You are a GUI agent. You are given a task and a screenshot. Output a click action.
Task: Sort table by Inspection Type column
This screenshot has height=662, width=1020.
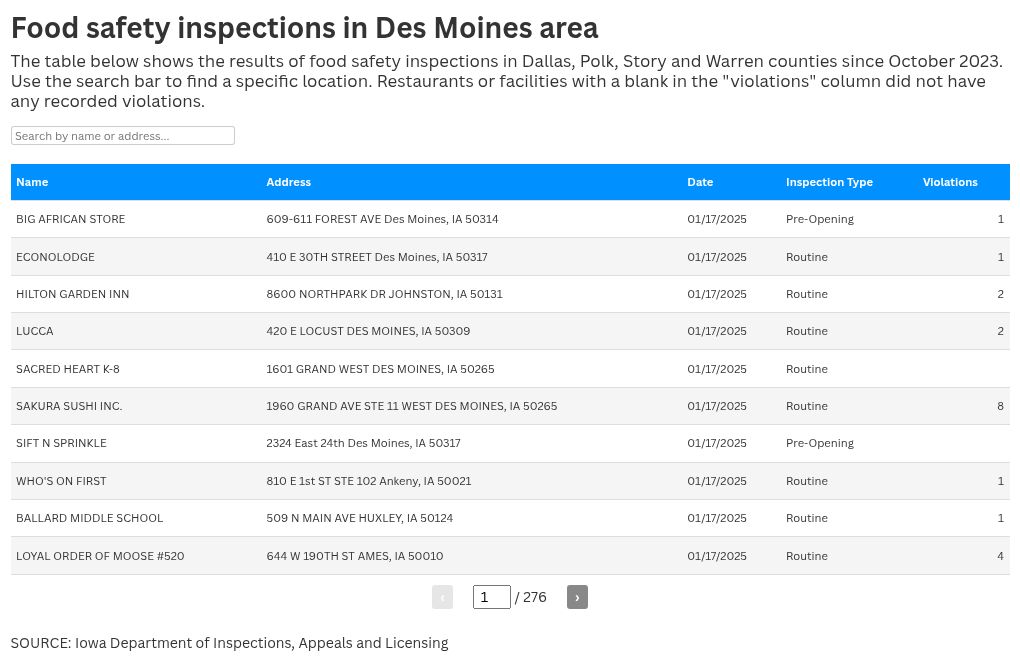click(829, 182)
